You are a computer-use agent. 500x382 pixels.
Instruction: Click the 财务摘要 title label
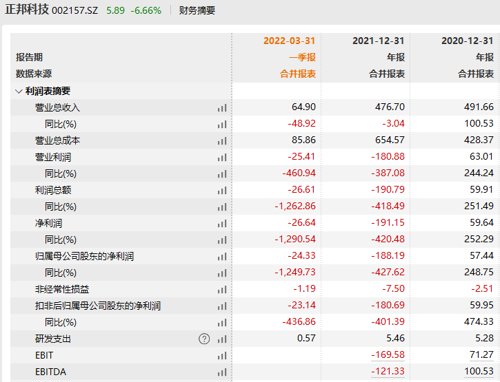tap(197, 10)
